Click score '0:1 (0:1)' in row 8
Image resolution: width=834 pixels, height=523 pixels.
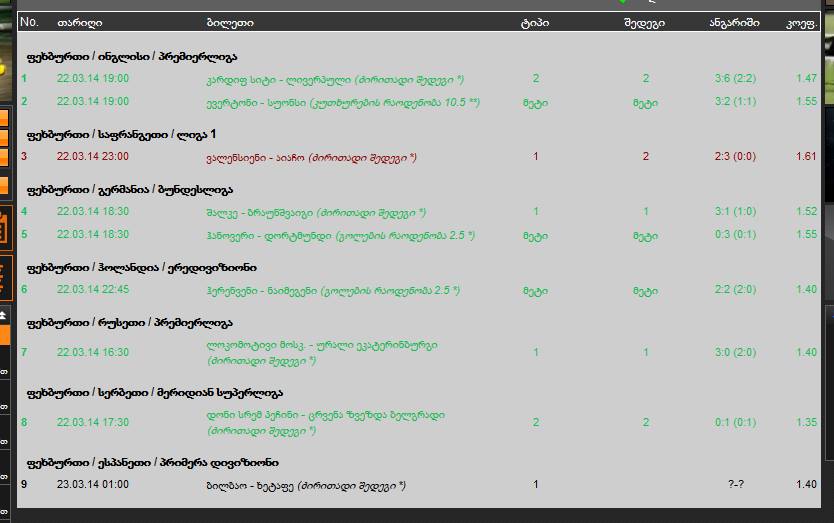coord(735,422)
